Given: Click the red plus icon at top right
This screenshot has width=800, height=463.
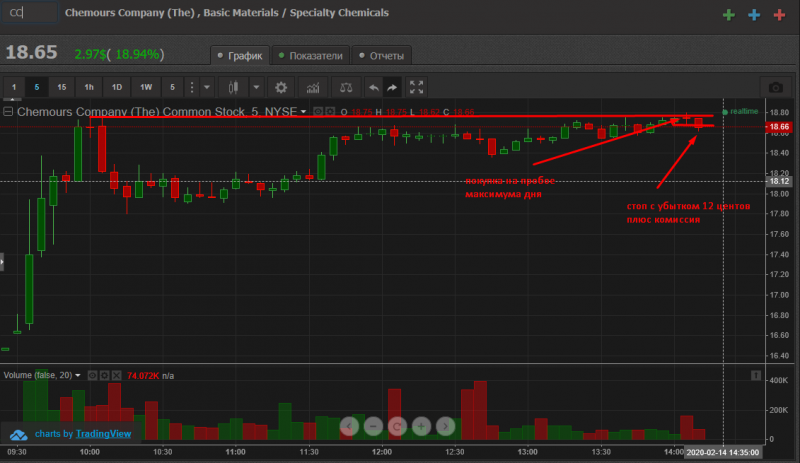Looking at the screenshot, I should (x=779, y=15).
